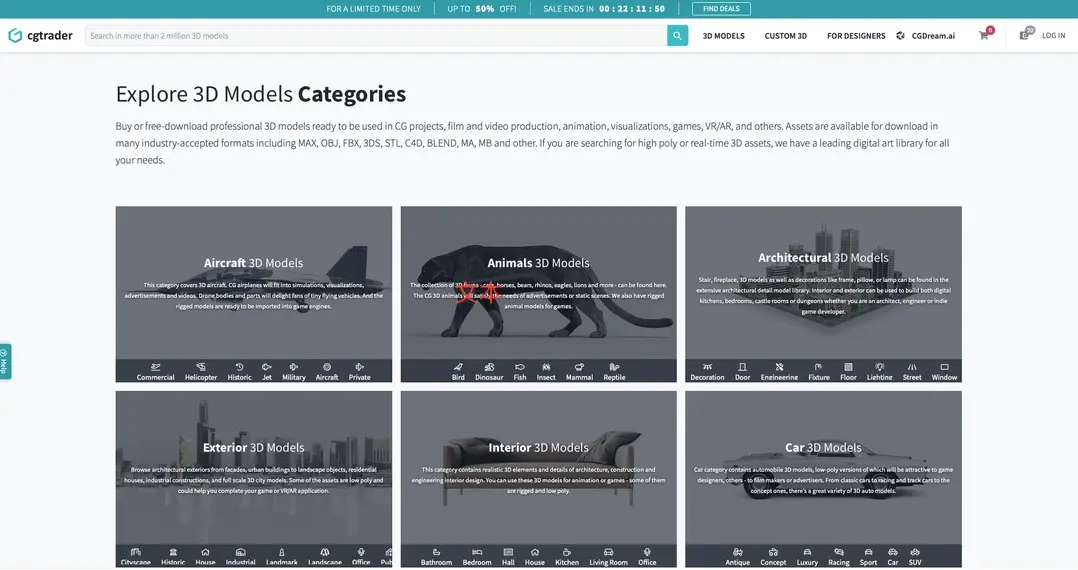
Task: Click the magnifier search button
Action: coord(677,36)
